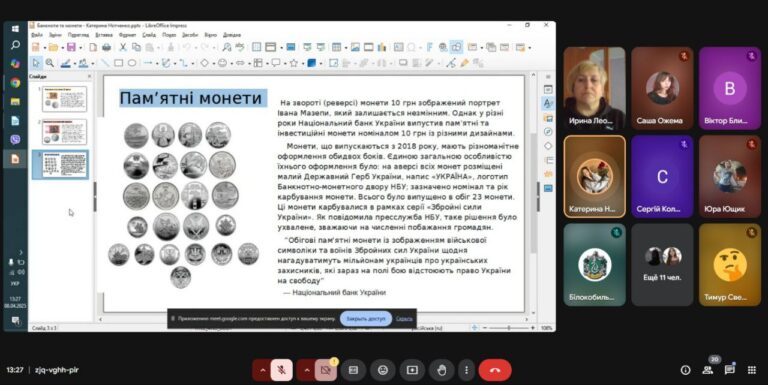Screen dimensions: 768x385
Task: Send a reaction with emoji button
Action: pos(383,370)
